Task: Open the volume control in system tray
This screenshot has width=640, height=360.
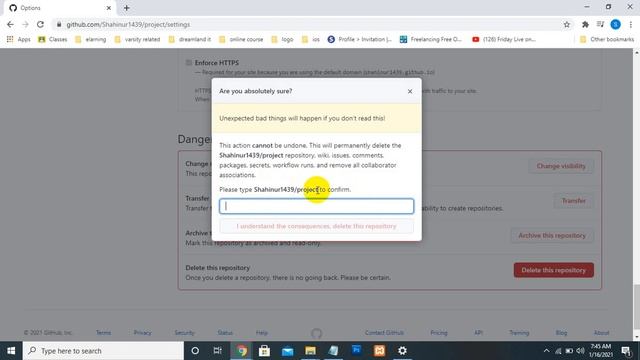Action: pyautogui.click(x=580, y=351)
